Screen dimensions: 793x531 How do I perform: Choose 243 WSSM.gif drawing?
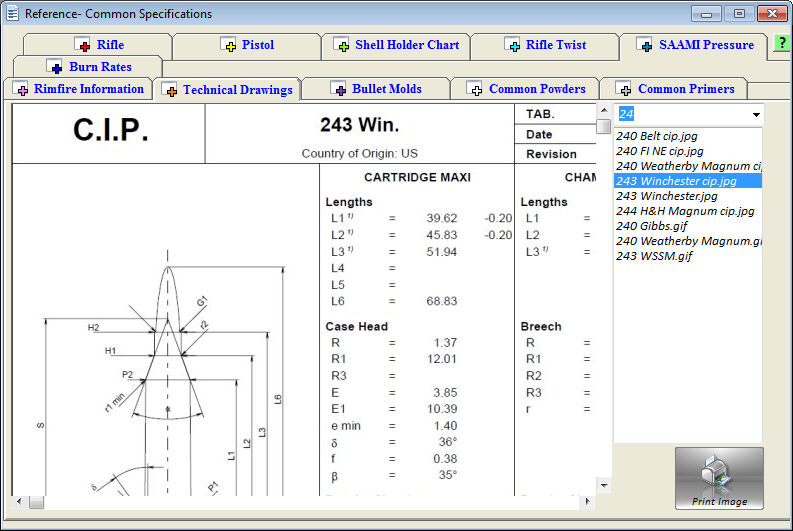[x=688, y=256]
